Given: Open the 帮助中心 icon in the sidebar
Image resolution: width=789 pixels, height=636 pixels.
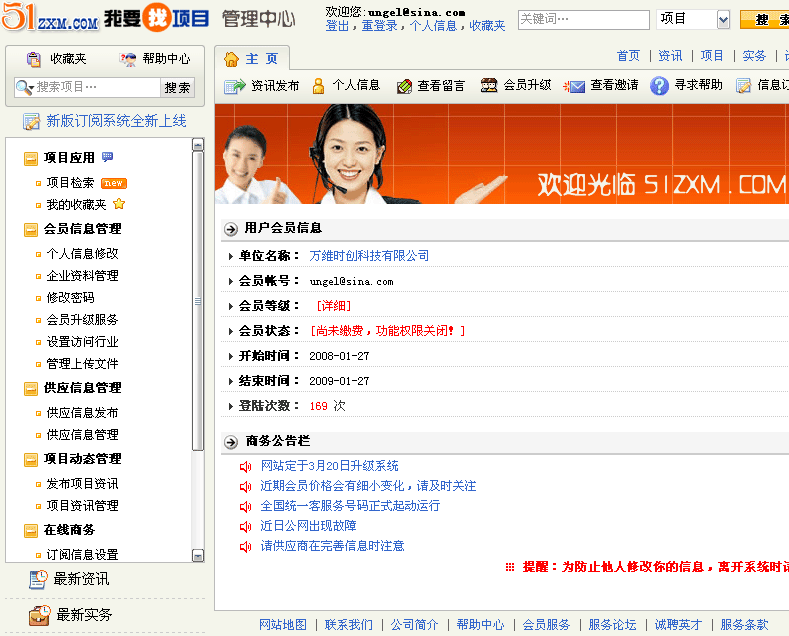Looking at the screenshot, I should click(x=128, y=60).
